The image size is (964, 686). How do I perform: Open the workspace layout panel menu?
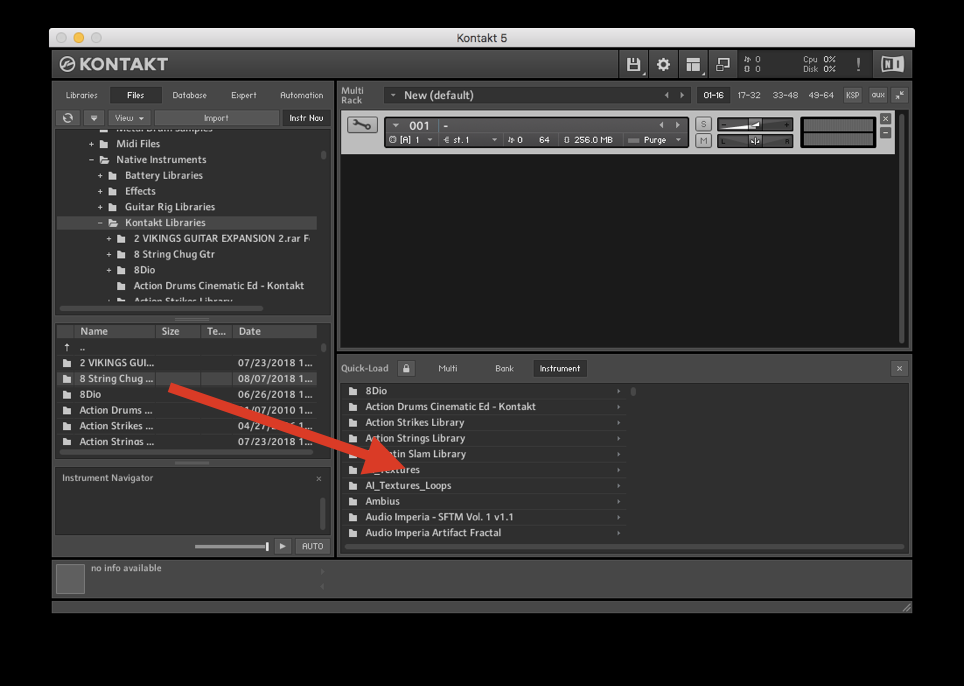[693, 65]
